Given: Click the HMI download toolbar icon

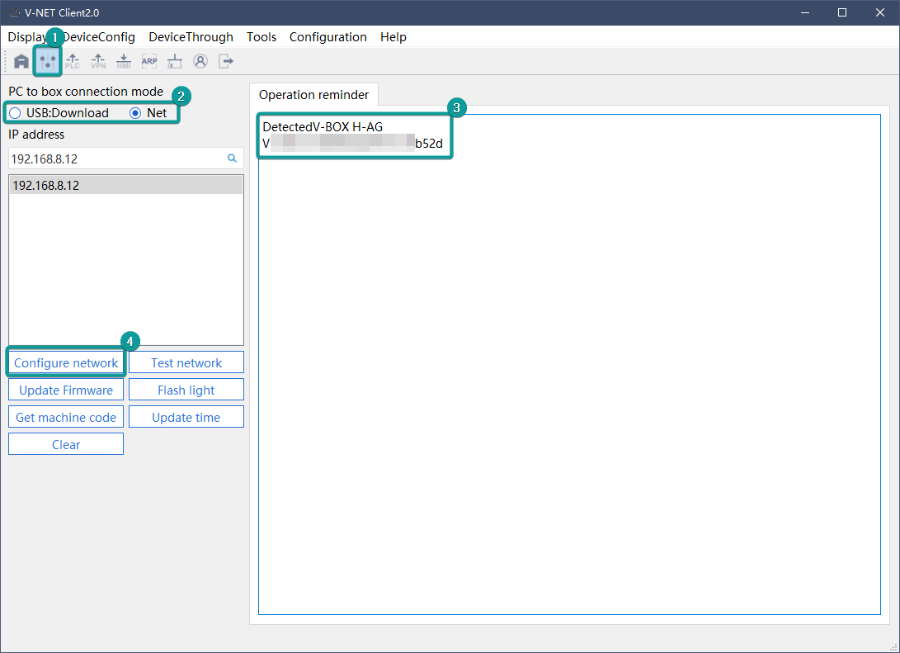Looking at the screenshot, I should click(123, 61).
